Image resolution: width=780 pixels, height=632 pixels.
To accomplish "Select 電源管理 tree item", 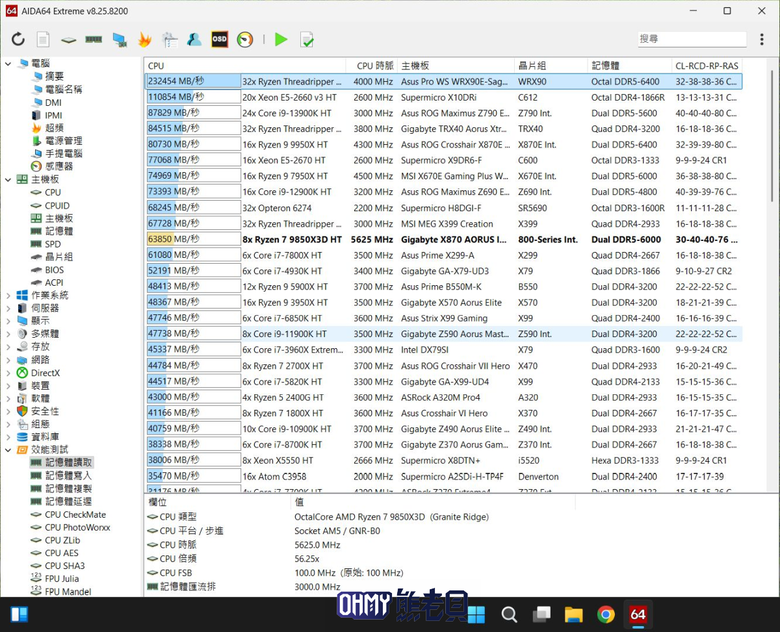I will [64, 141].
